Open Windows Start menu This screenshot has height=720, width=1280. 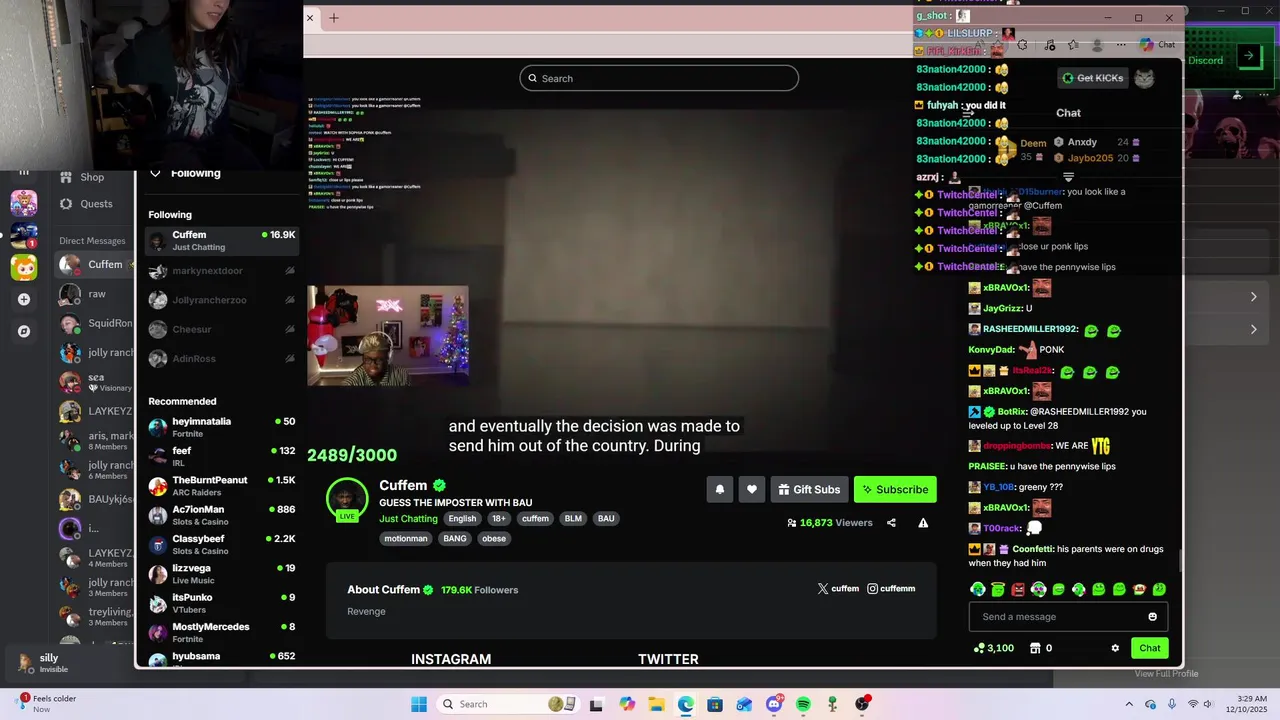pos(418,704)
